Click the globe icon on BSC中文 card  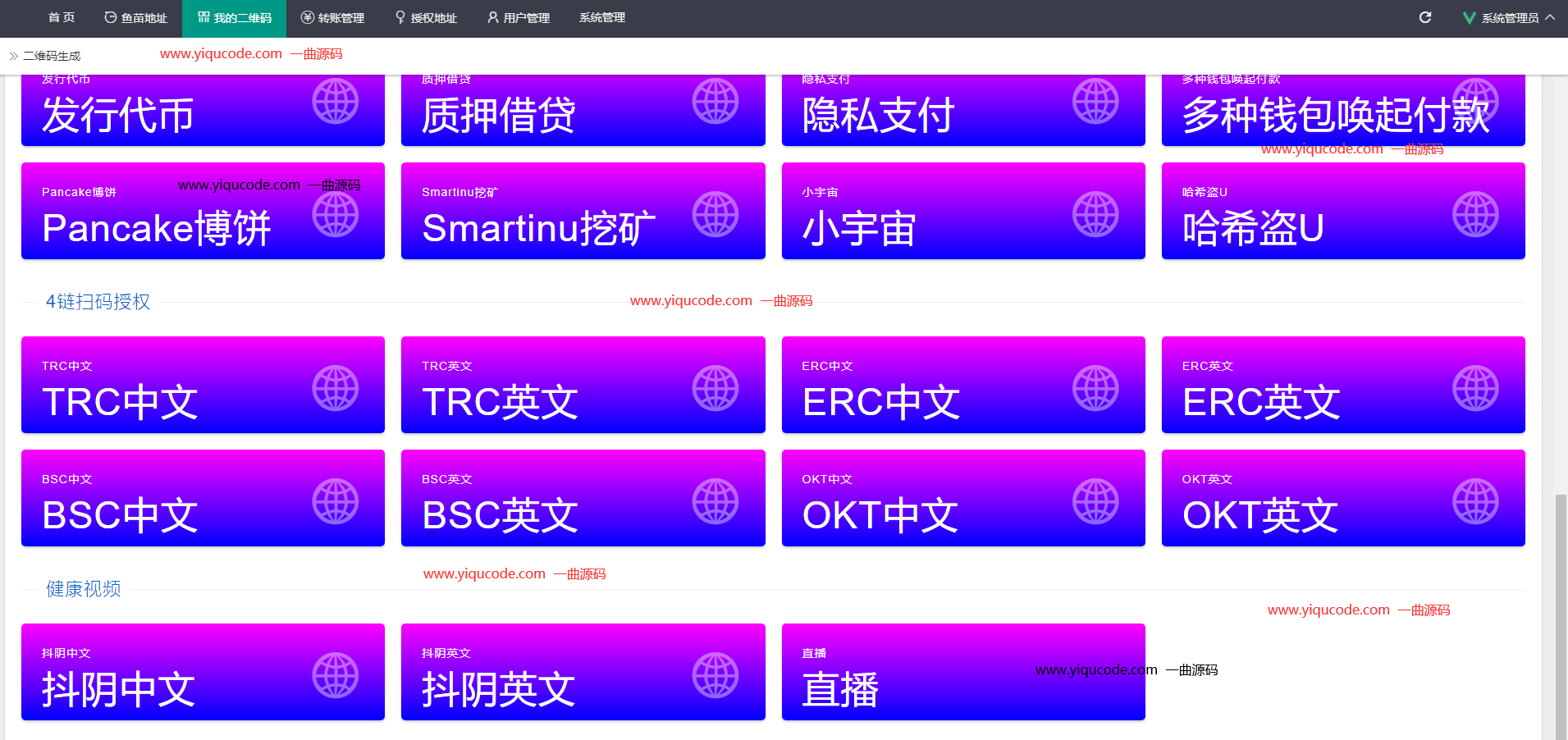pos(336,501)
